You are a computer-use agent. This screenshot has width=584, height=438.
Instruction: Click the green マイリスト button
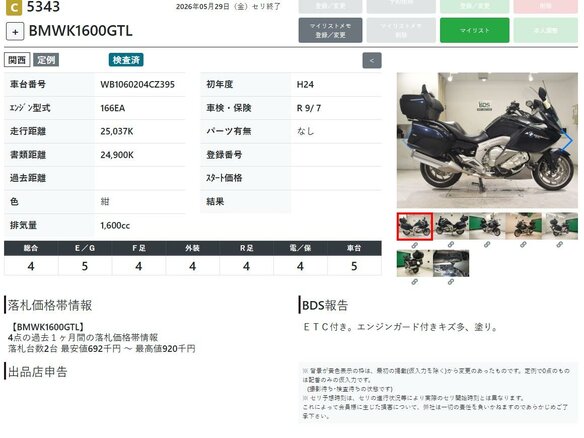point(474,30)
